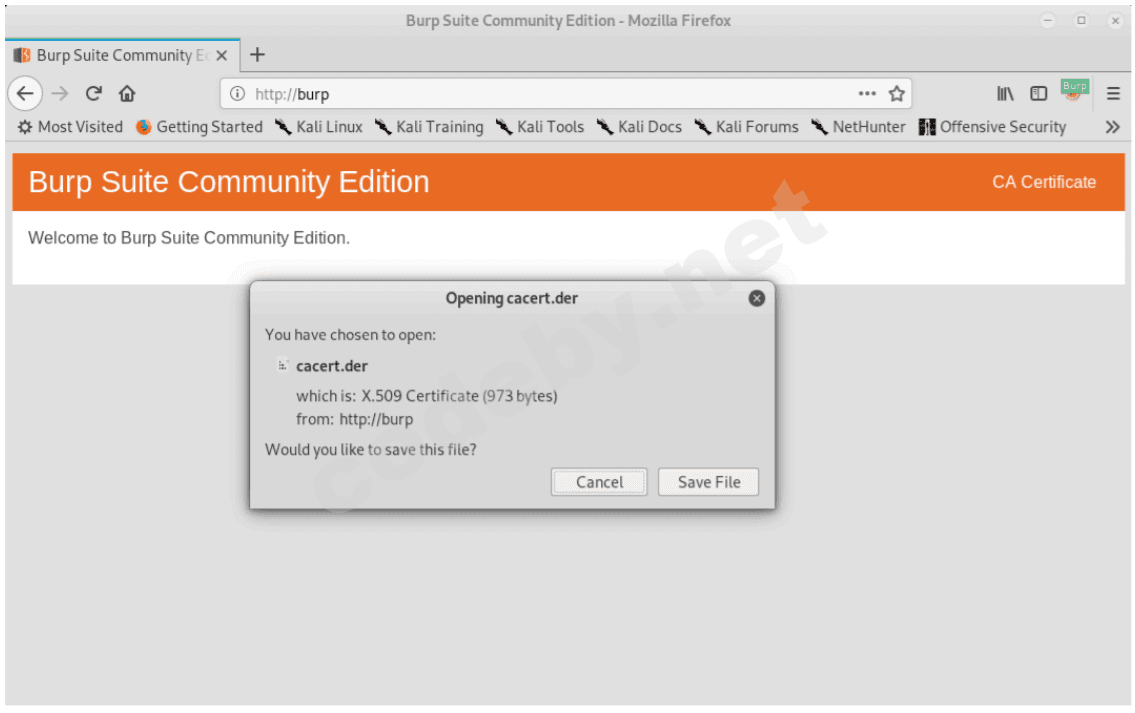1135x713 pixels.
Task: Click the forward navigation arrow
Action: [59, 93]
